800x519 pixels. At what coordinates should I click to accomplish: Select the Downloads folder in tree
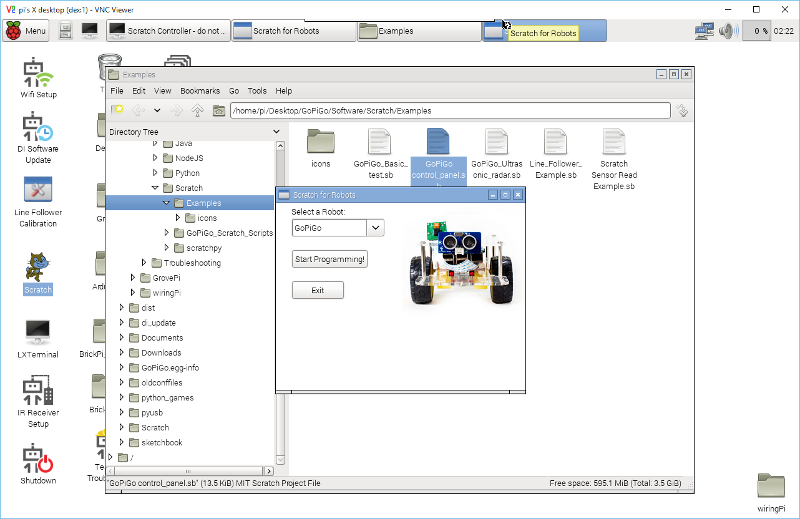click(161, 353)
